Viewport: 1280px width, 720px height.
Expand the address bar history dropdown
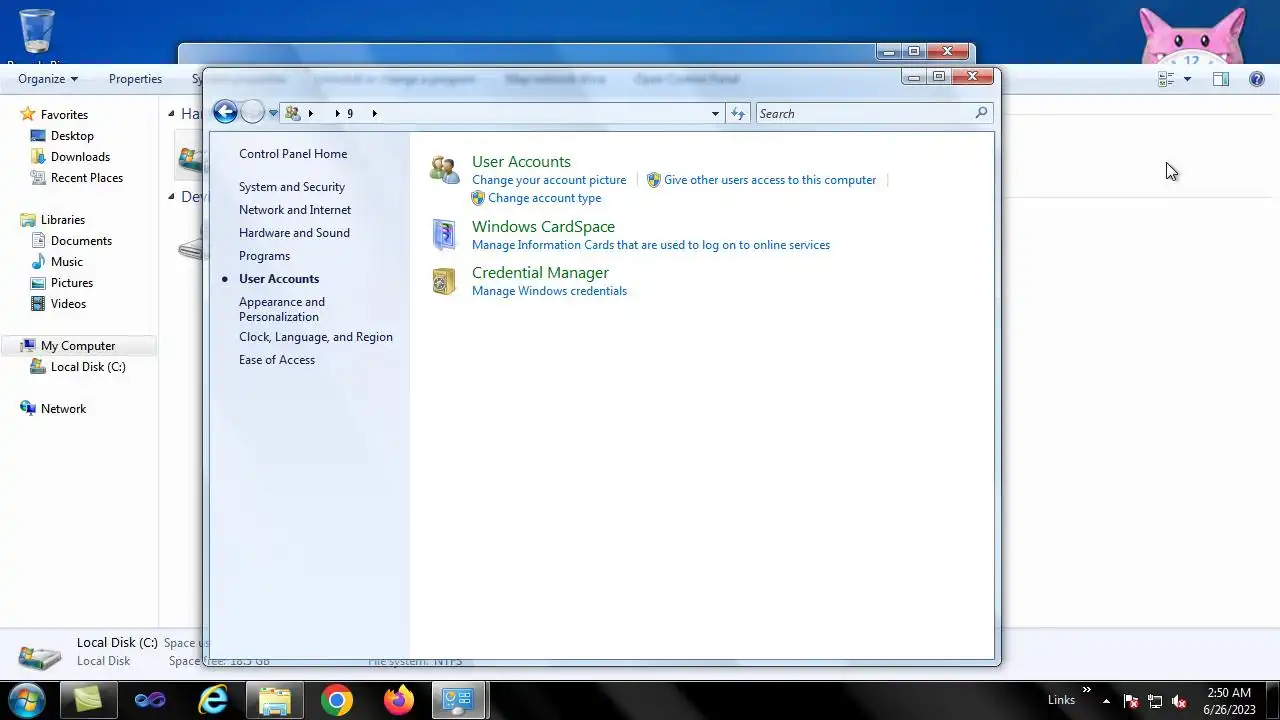click(715, 114)
